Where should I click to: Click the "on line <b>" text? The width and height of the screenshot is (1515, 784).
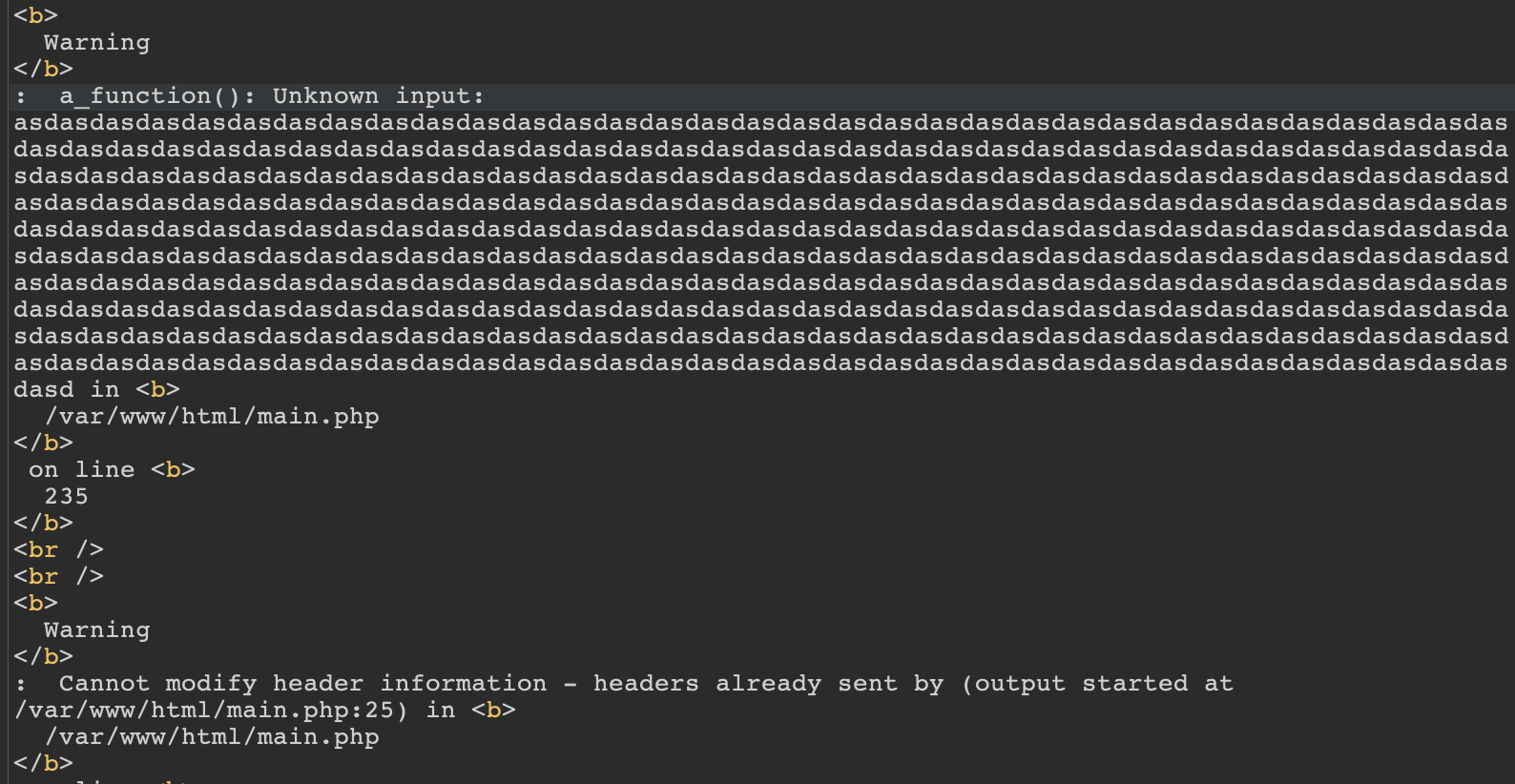111,470
